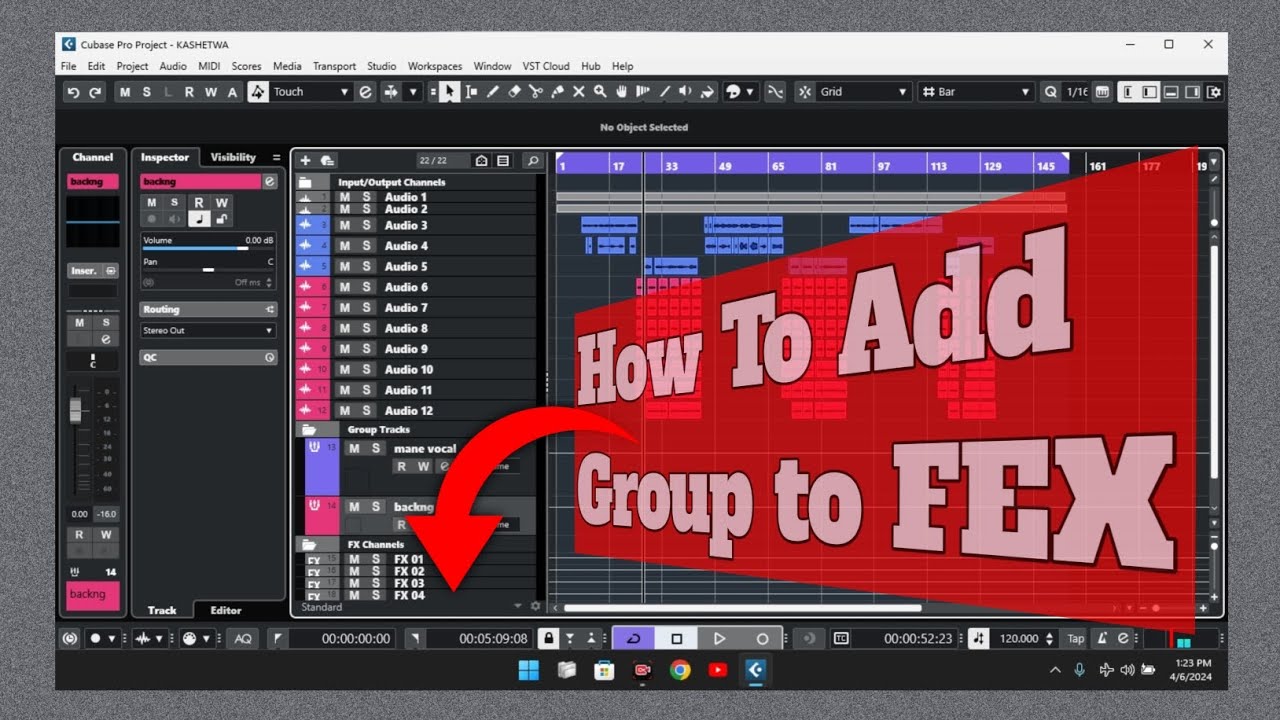The image size is (1280, 720).
Task: Click the Add Track plus icon
Action: 306,160
